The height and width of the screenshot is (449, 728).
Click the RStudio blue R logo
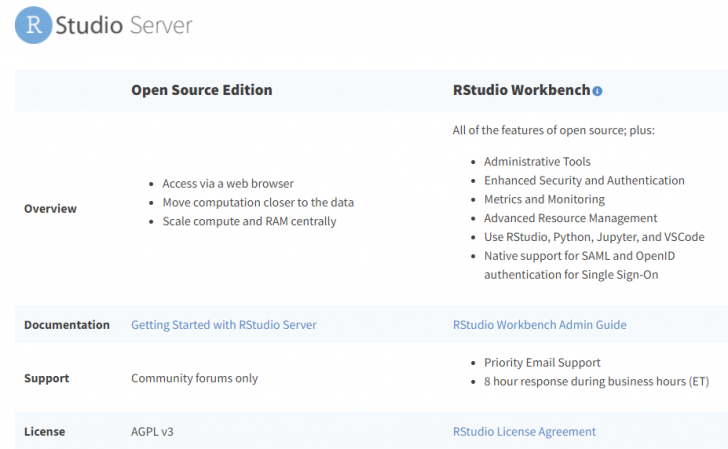pyautogui.click(x=33, y=25)
